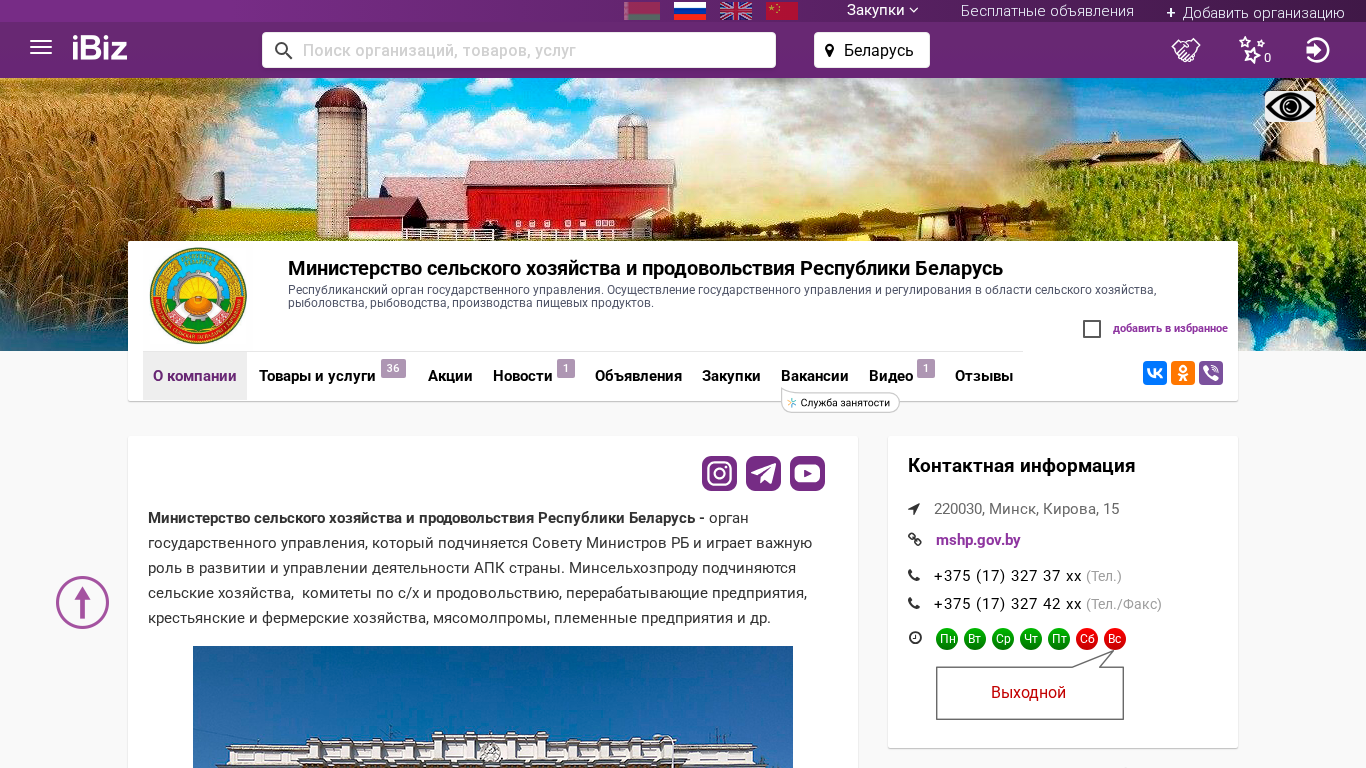1366x768 pixels.
Task: Open the handshake partners icon
Action: tap(1186, 50)
